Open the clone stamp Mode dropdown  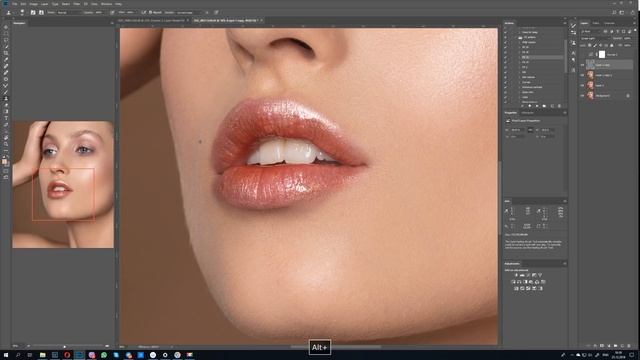[69, 13]
